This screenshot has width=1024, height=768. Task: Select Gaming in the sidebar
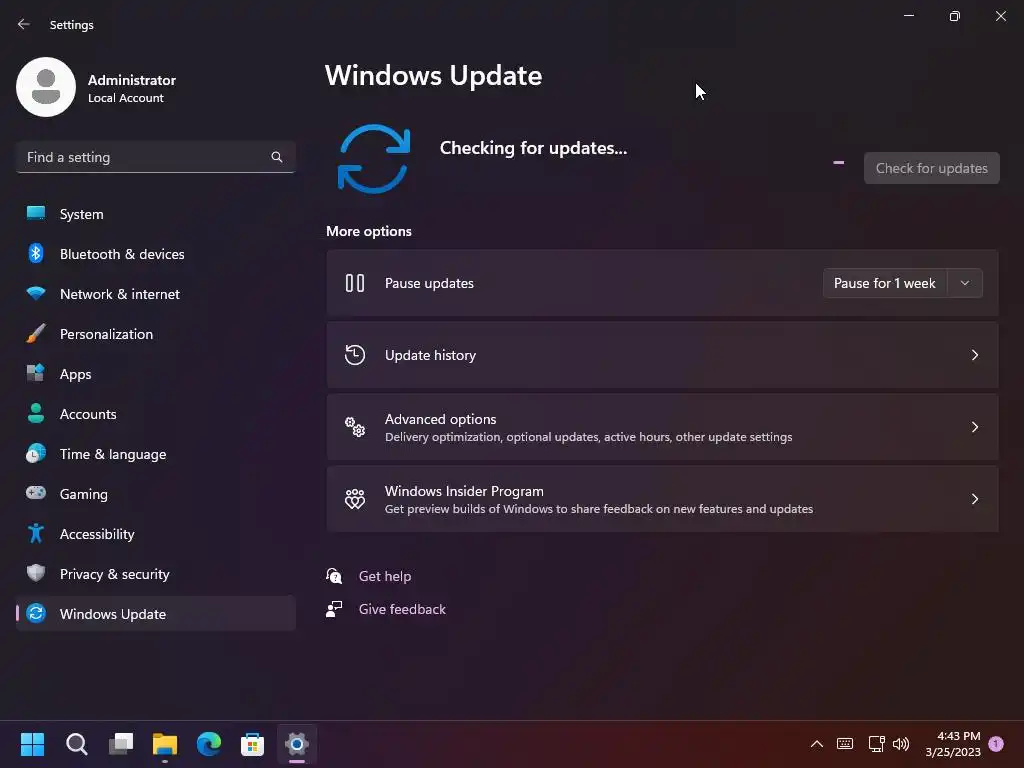[x=155, y=494]
